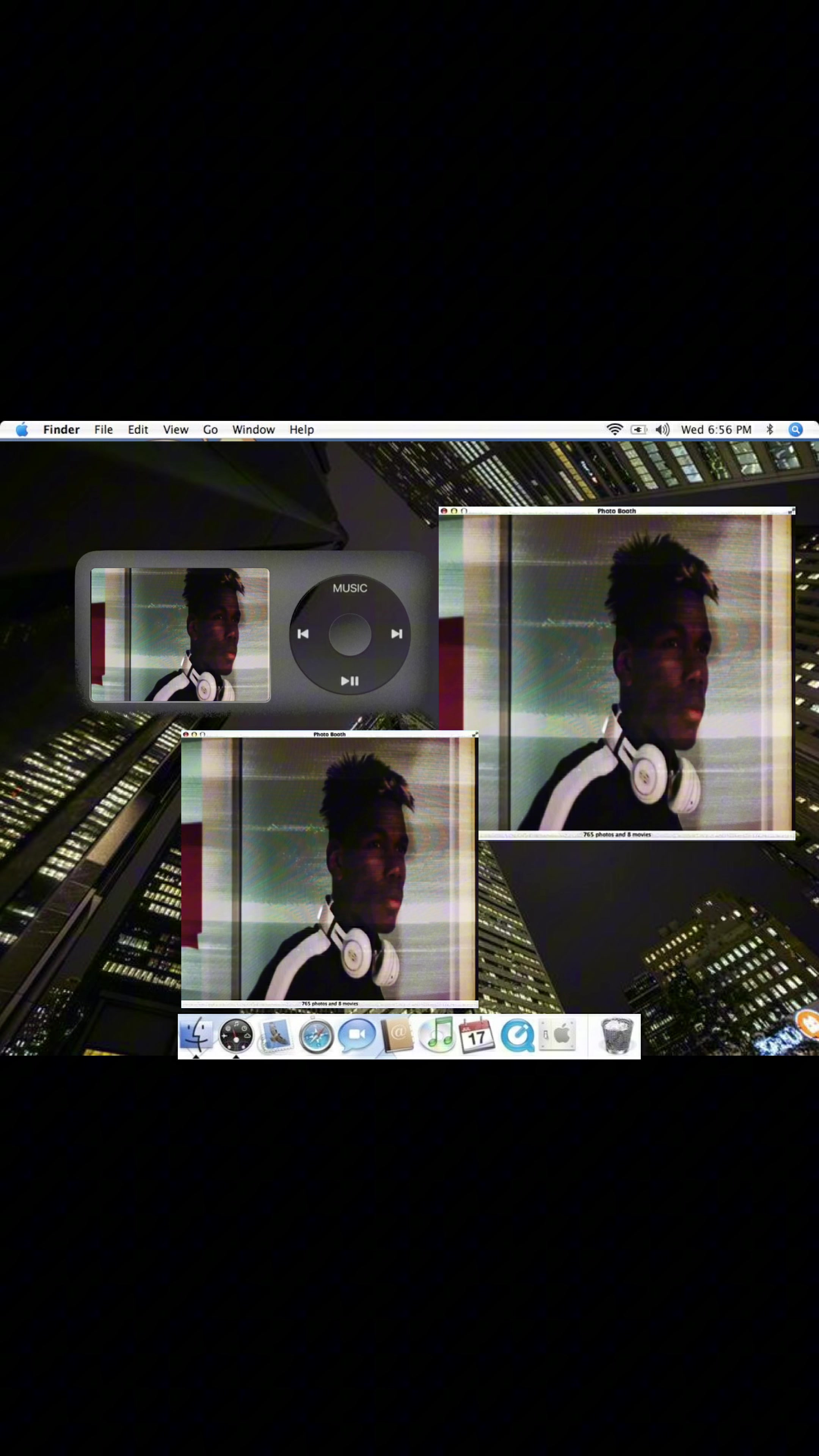Open the volume control in menu bar
819x1456 pixels.
(x=662, y=430)
